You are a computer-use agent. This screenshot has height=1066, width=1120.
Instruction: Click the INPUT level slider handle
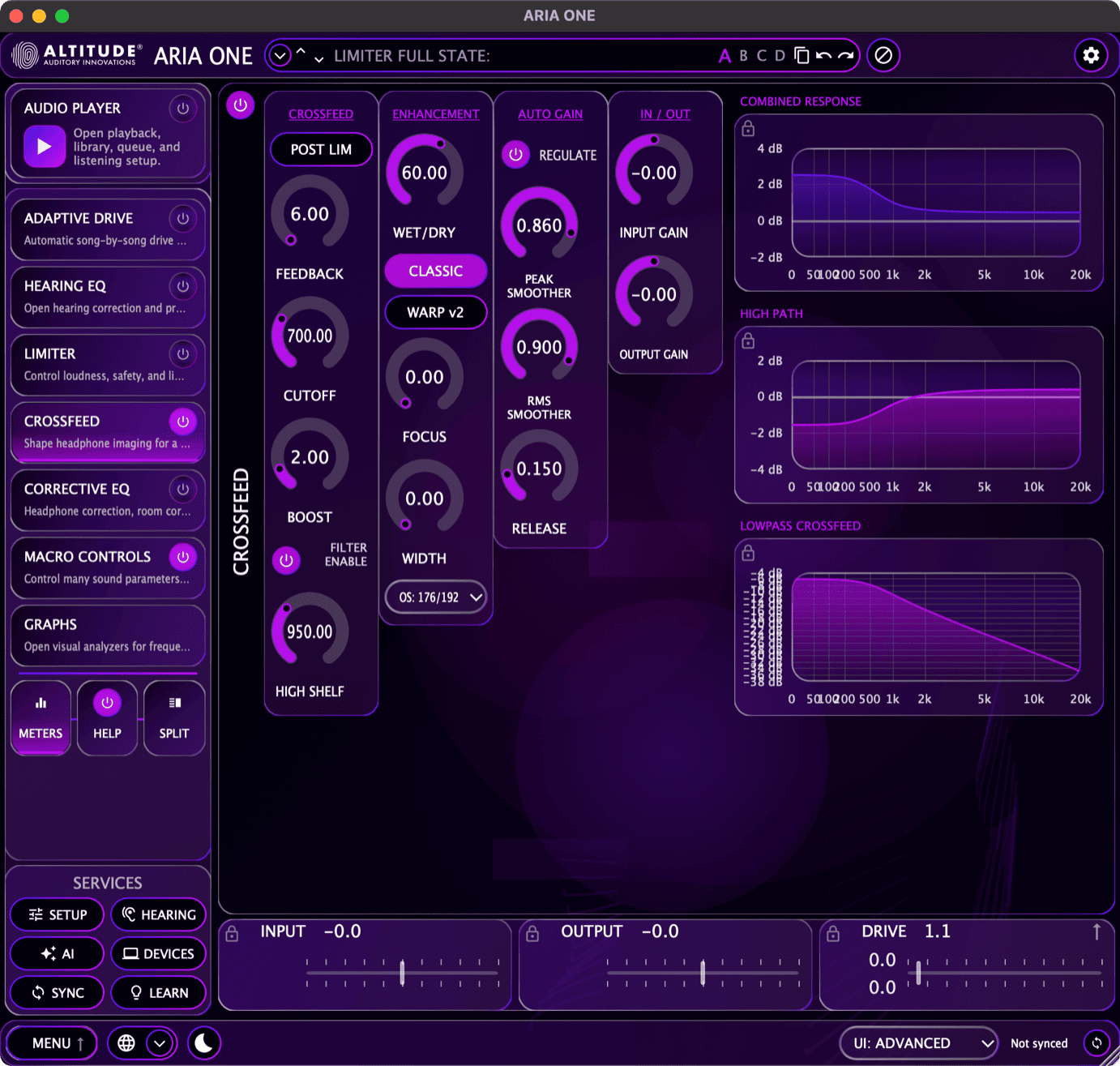tap(403, 973)
